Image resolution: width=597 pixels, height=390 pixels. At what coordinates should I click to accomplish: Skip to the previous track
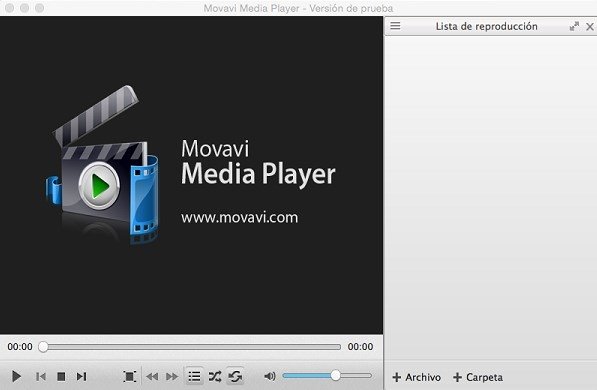click(x=41, y=377)
